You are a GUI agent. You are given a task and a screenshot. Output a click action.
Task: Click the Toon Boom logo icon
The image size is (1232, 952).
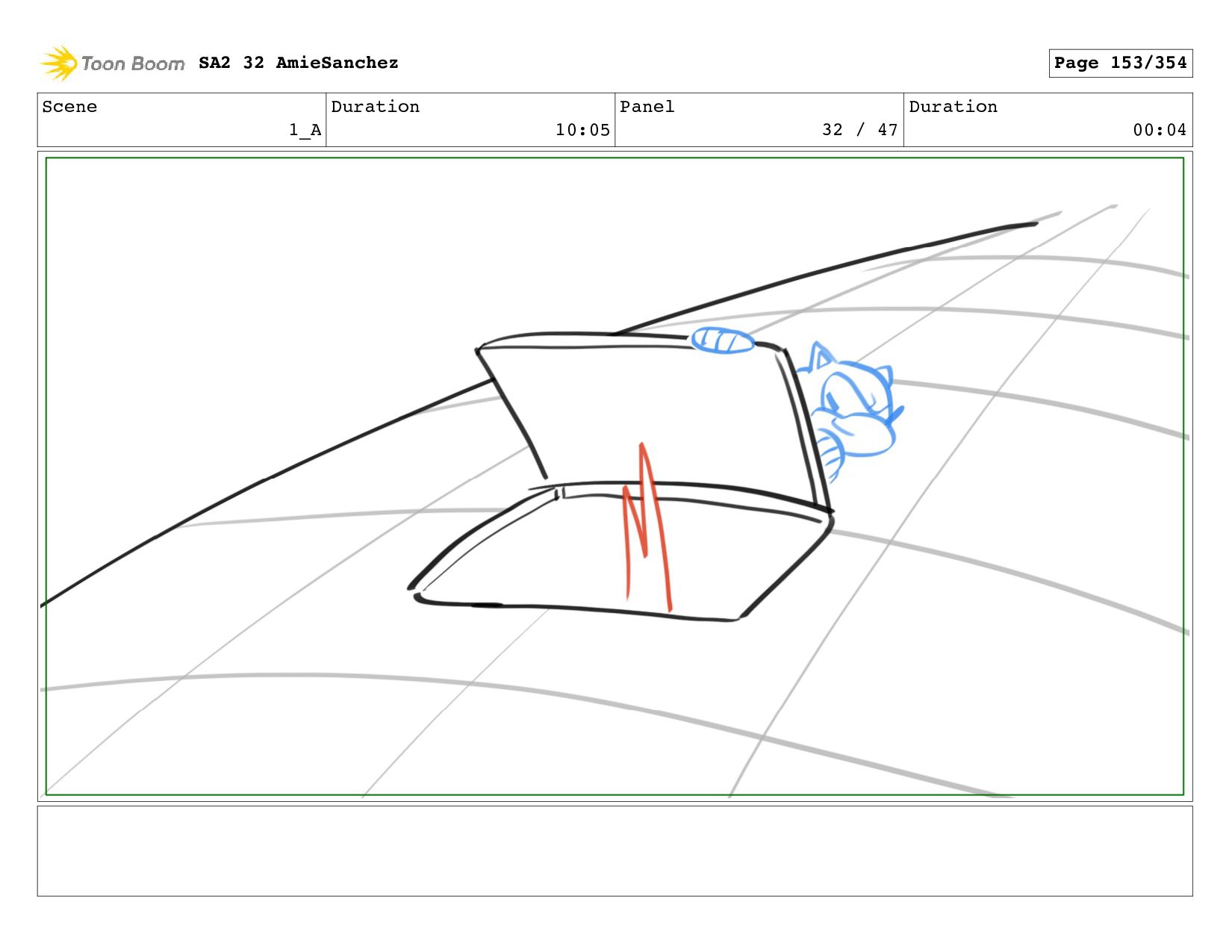(59, 63)
